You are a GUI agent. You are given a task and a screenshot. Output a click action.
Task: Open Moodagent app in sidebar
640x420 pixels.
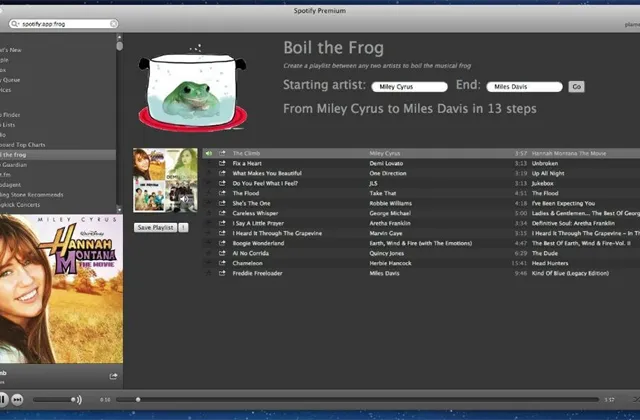tap(10, 185)
